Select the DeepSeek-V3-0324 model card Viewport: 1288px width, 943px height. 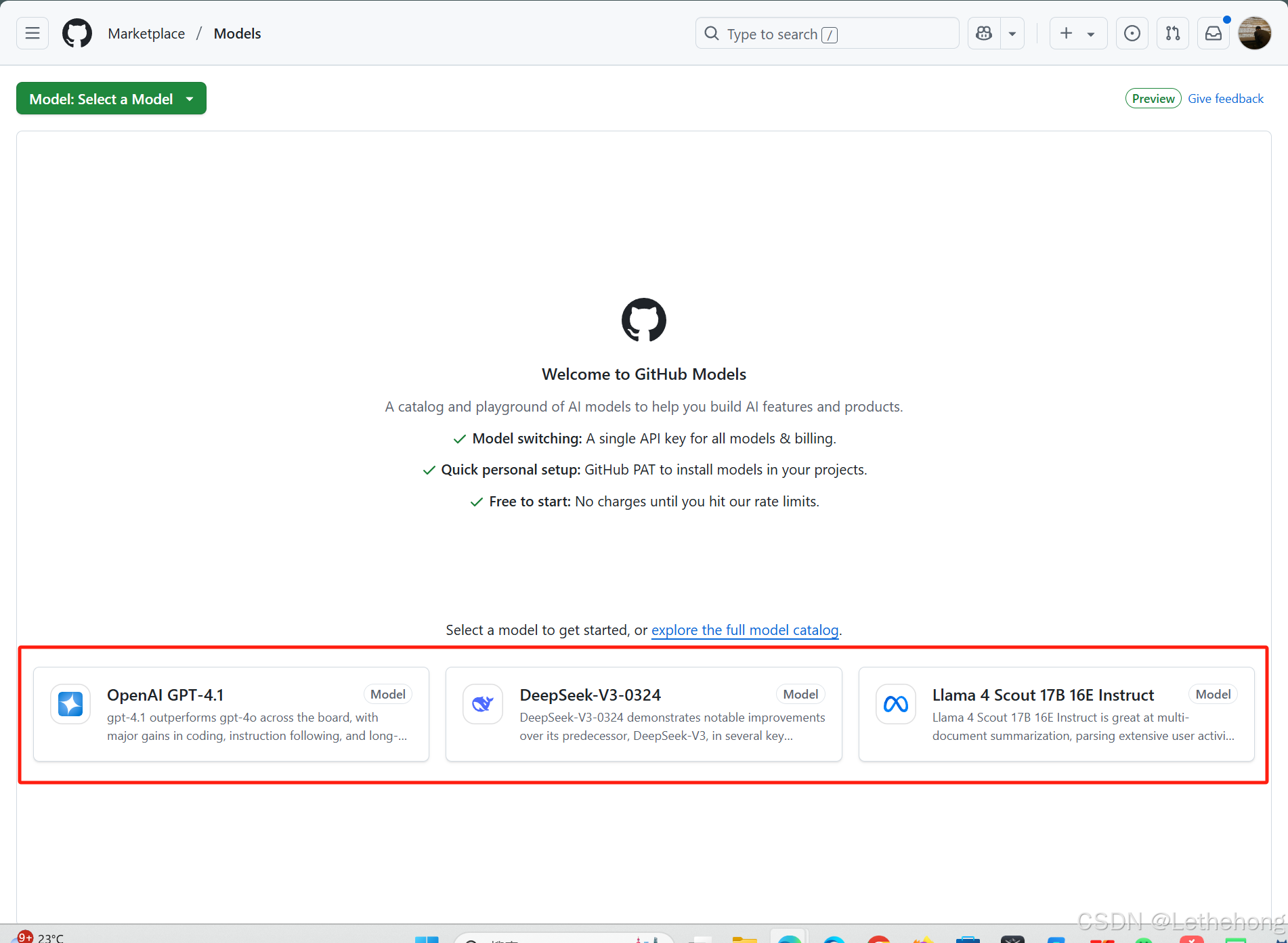[643, 714]
